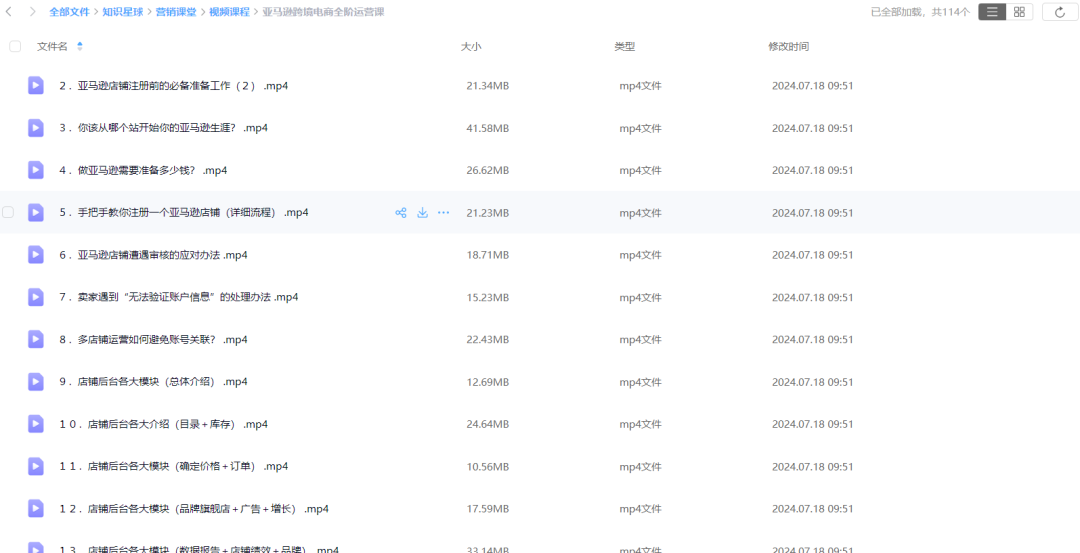This screenshot has width=1080, height=553.
Task: Navigate to 视频课程 breadcrumb
Action: pos(229,12)
